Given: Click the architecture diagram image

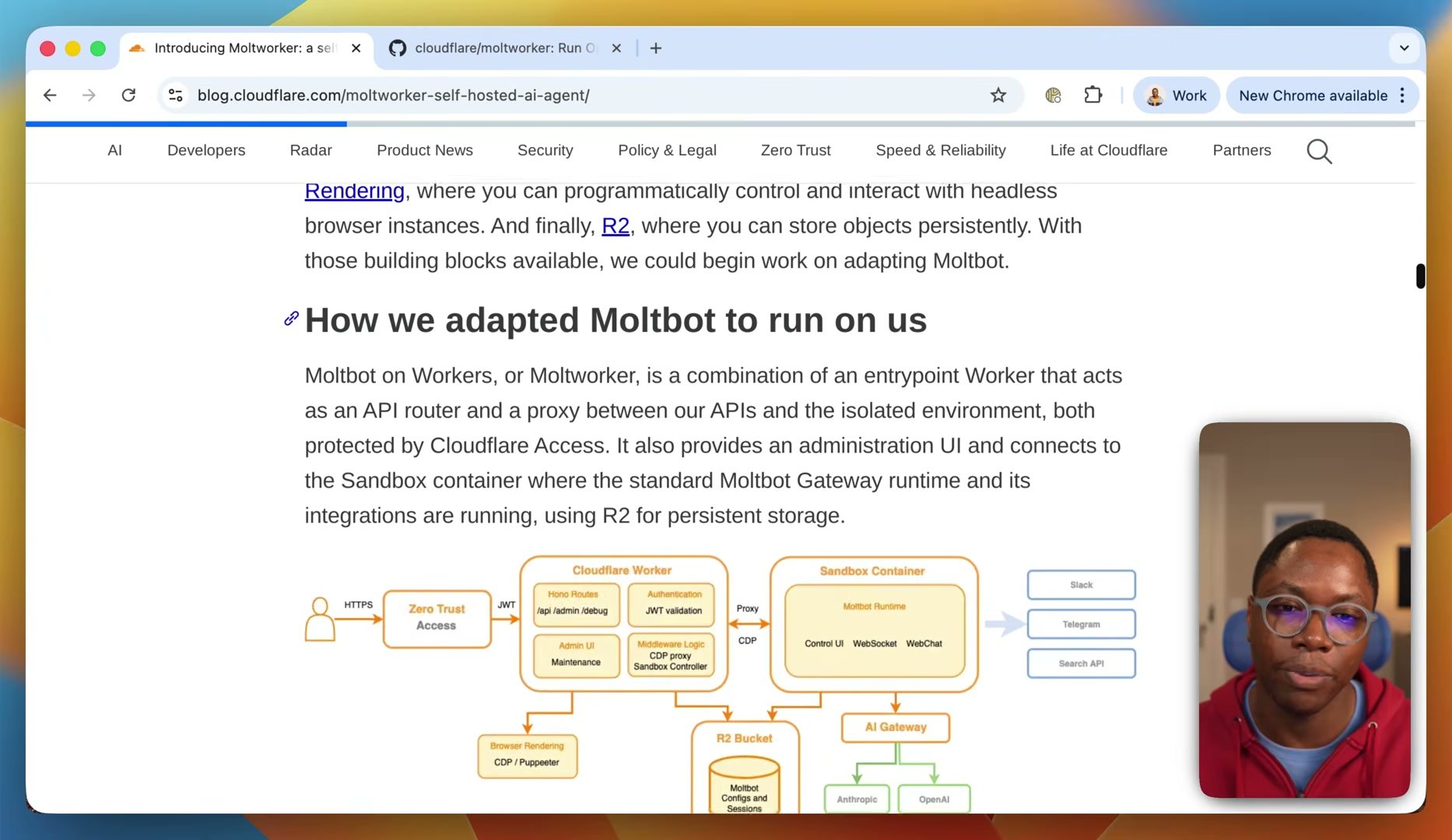Looking at the screenshot, I should (720, 684).
